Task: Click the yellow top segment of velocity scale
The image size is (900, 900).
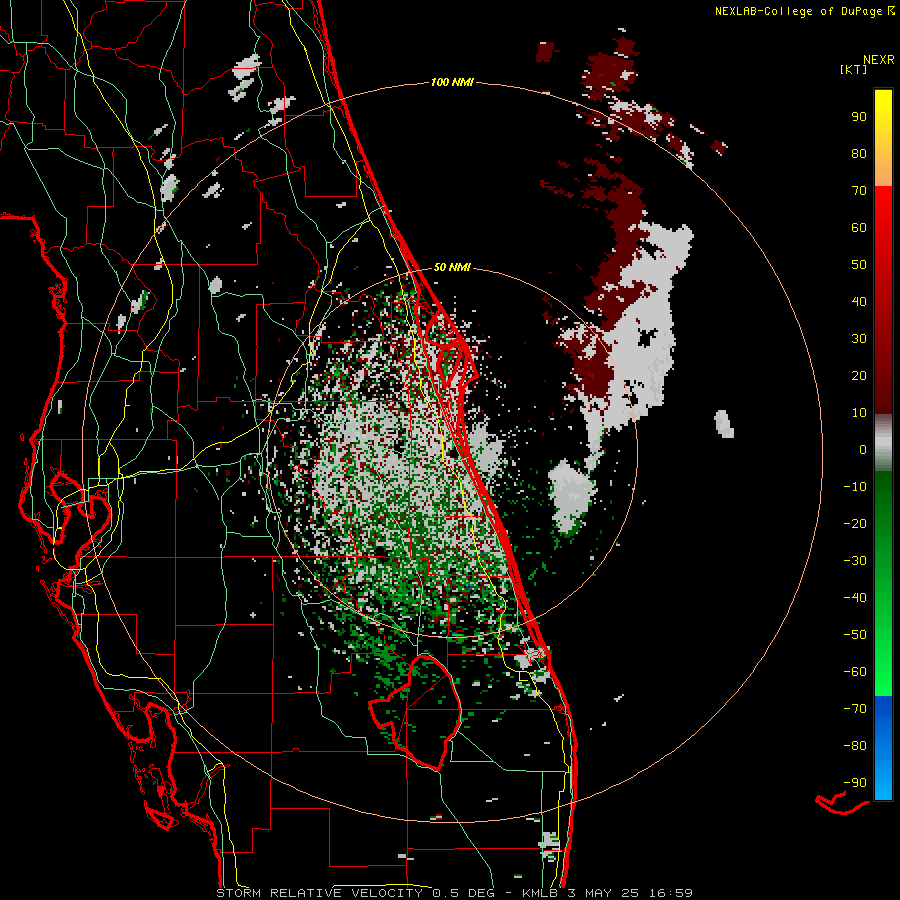Action: point(883,138)
